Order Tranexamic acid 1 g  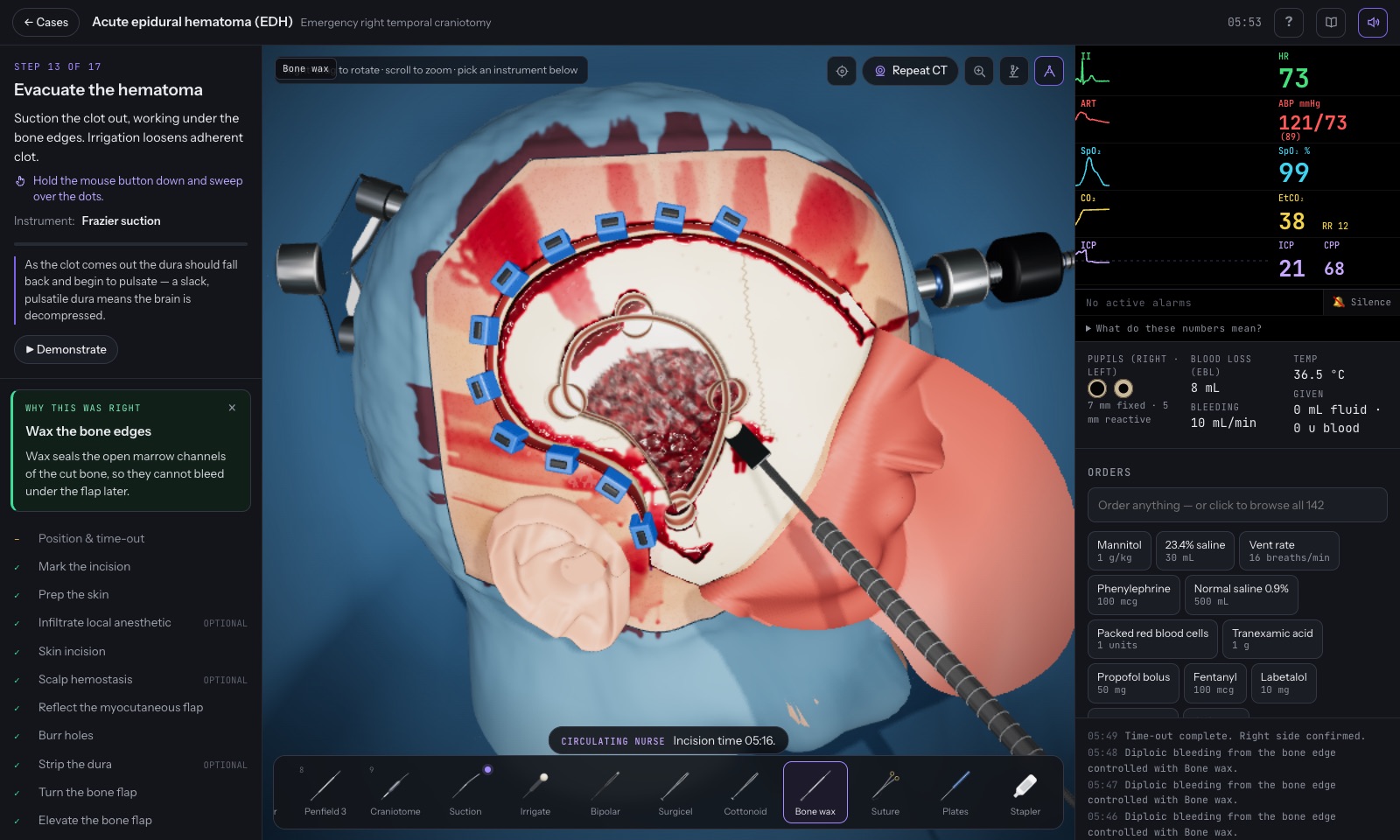(1272, 639)
